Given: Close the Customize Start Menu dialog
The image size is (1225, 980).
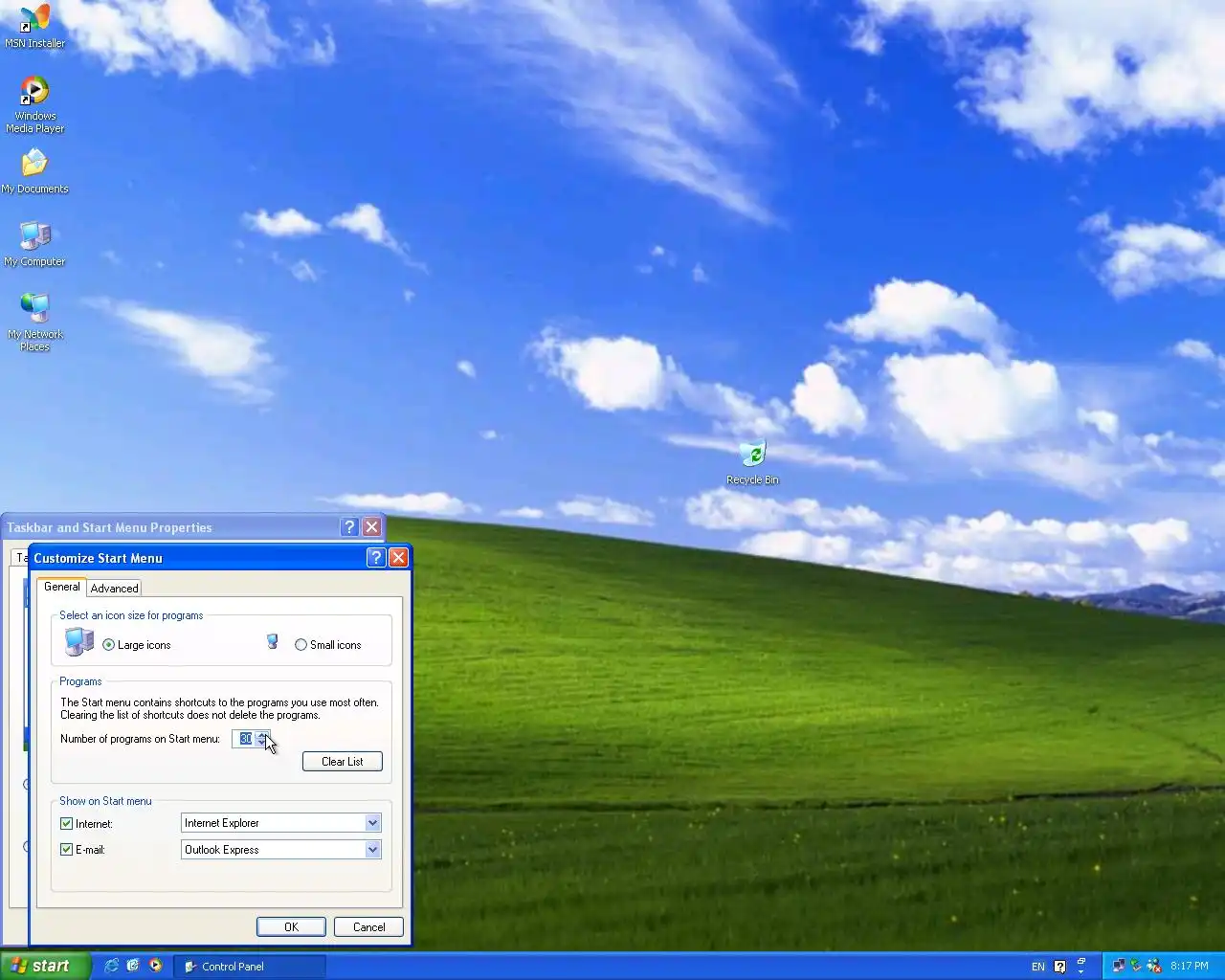Looking at the screenshot, I should click(x=399, y=557).
